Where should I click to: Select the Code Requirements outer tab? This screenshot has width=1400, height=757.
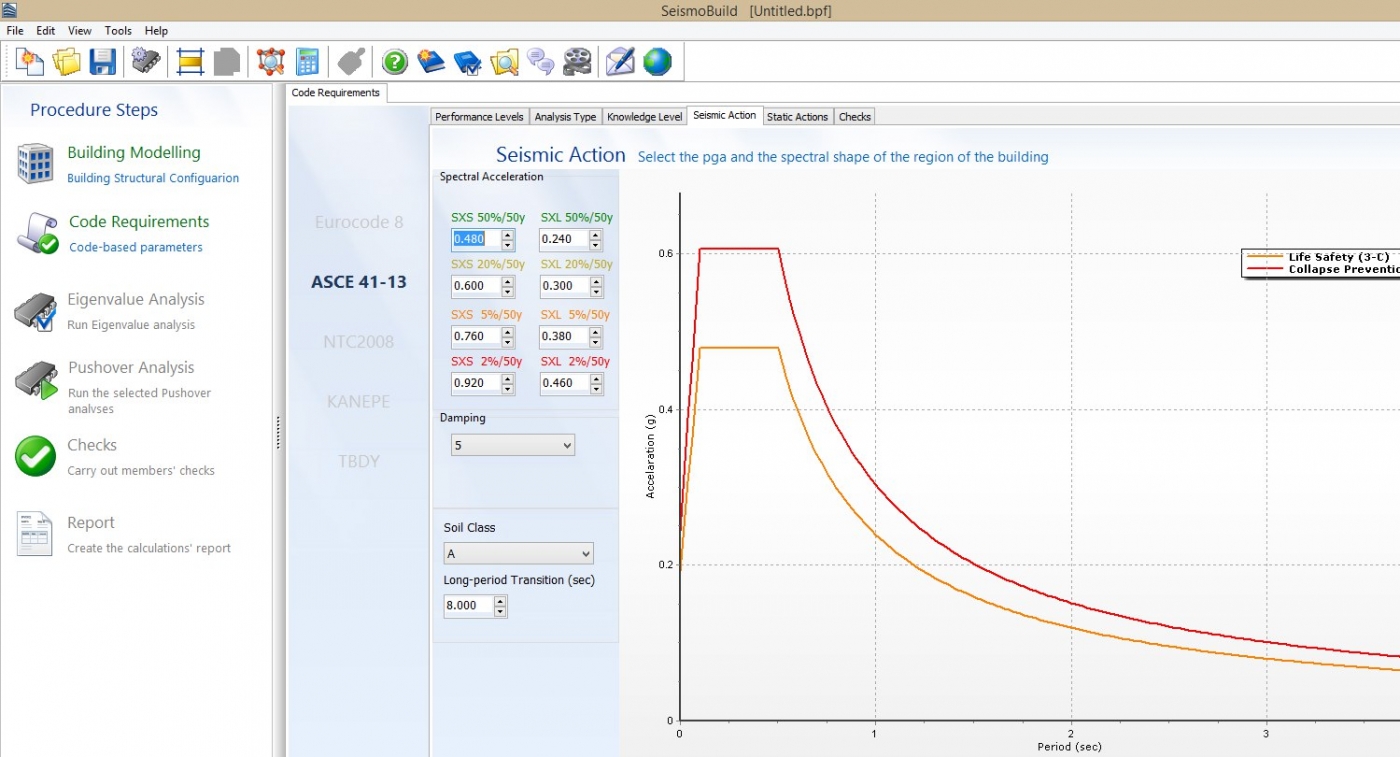click(335, 93)
